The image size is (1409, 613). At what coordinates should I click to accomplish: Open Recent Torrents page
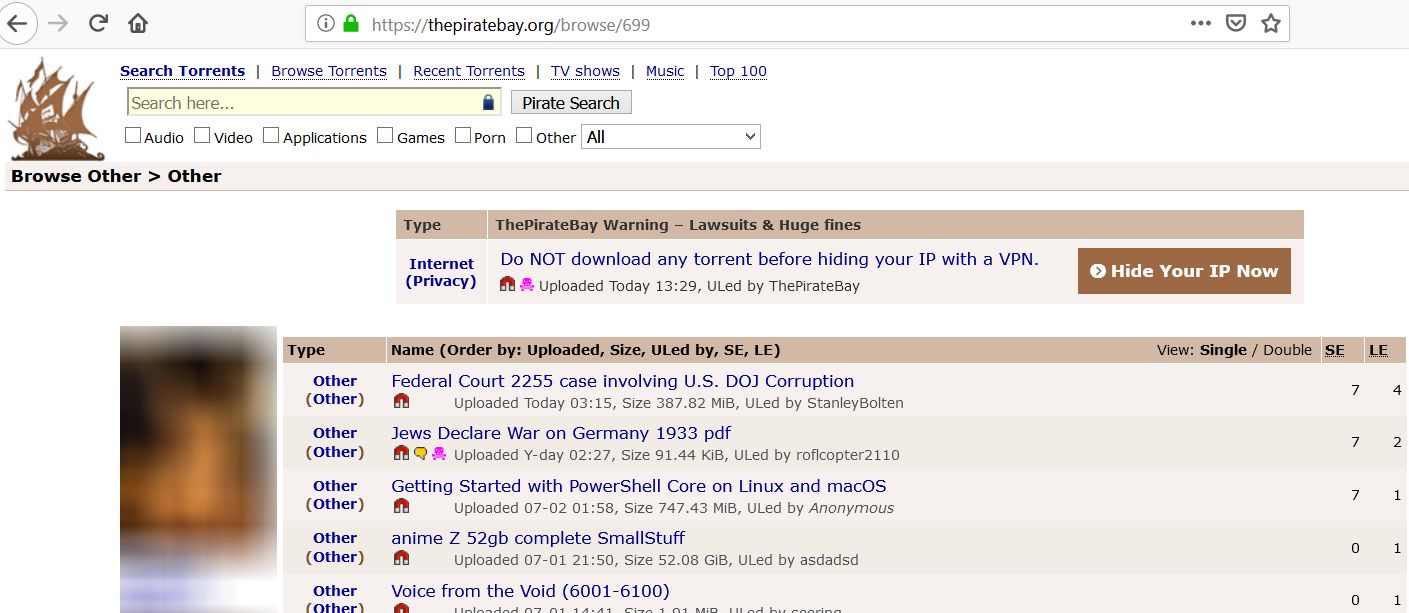[469, 71]
